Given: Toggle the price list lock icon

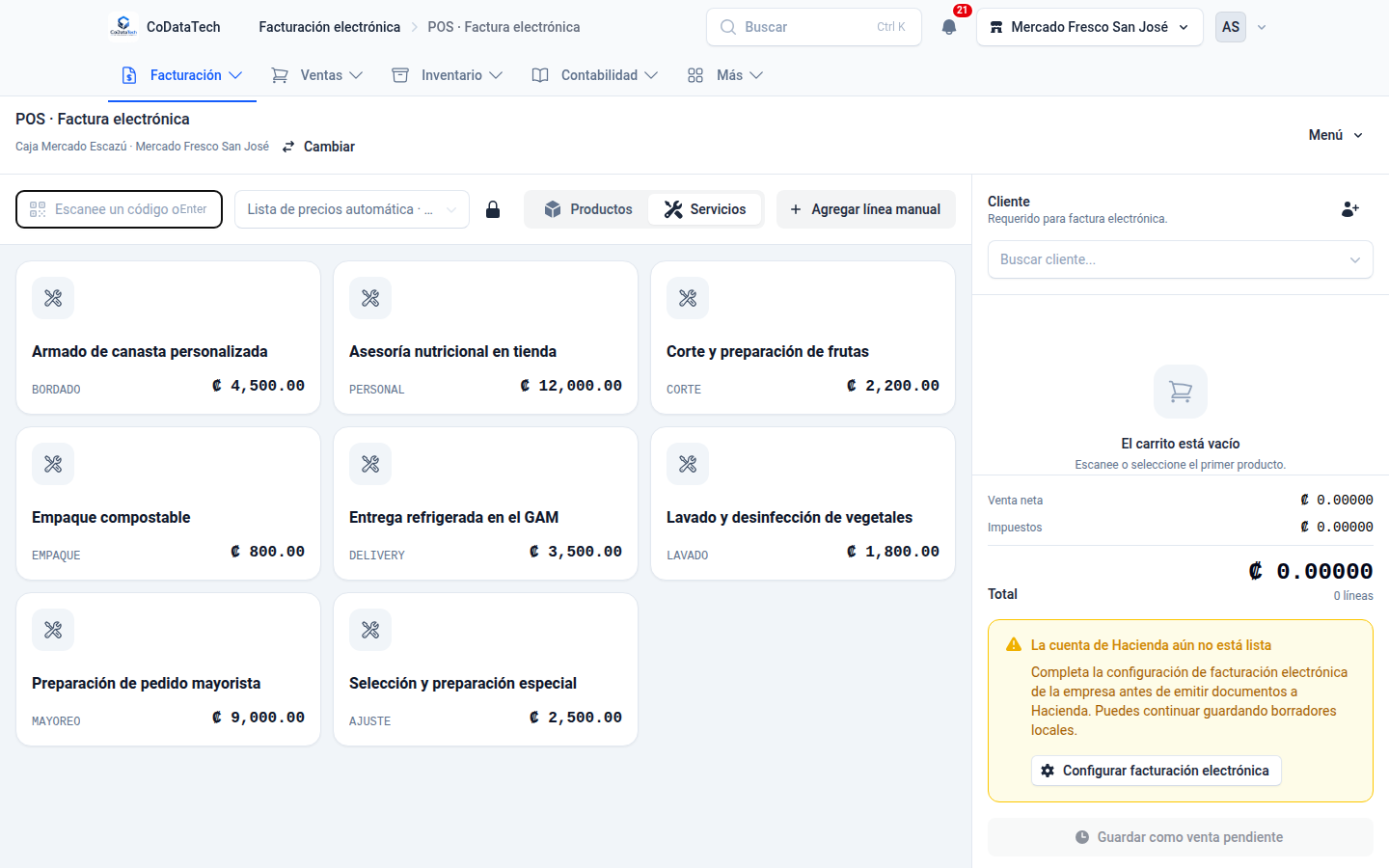Looking at the screenshot, I should (493, 209).
